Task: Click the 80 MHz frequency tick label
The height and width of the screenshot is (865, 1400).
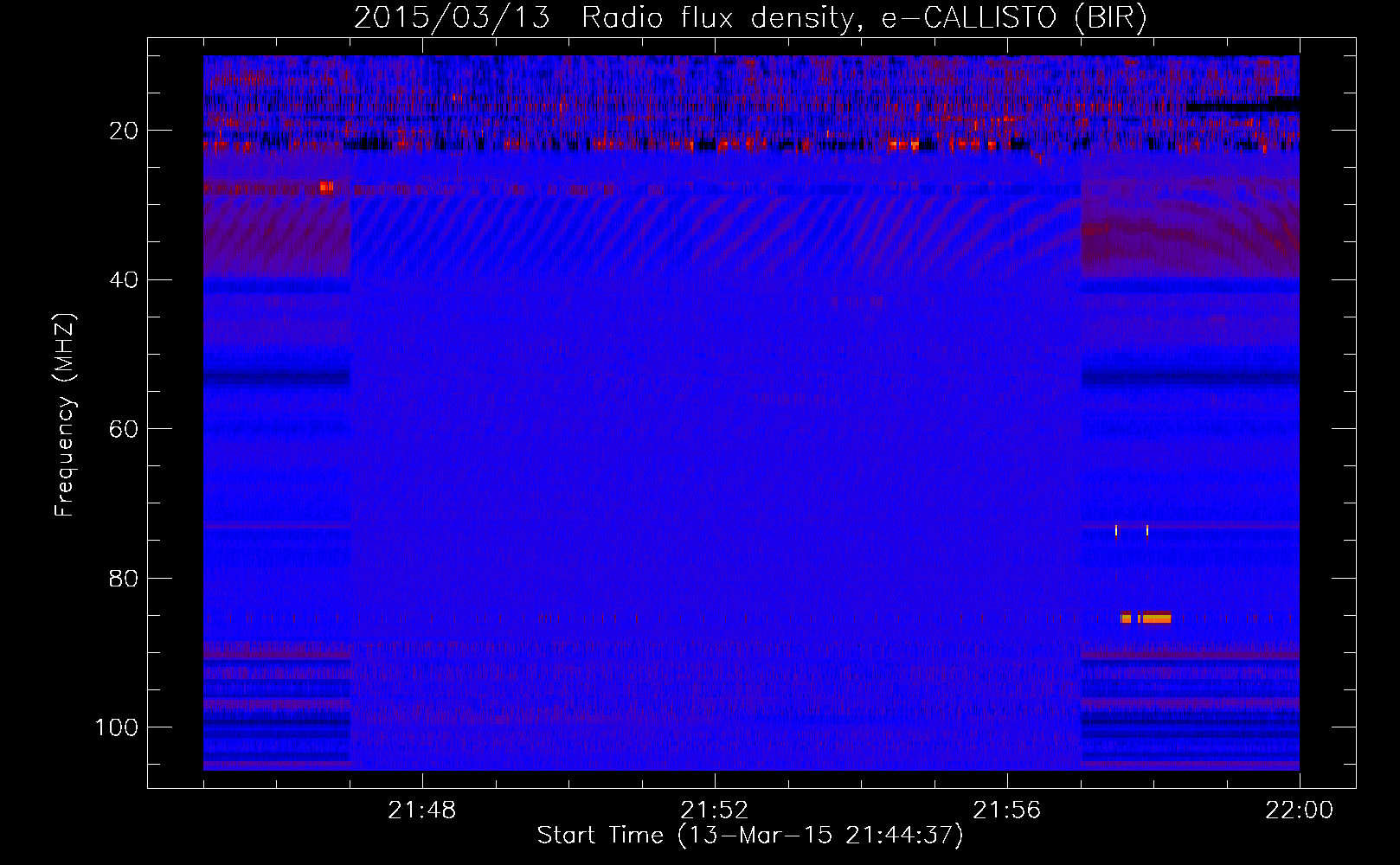Action: point(124,579)
